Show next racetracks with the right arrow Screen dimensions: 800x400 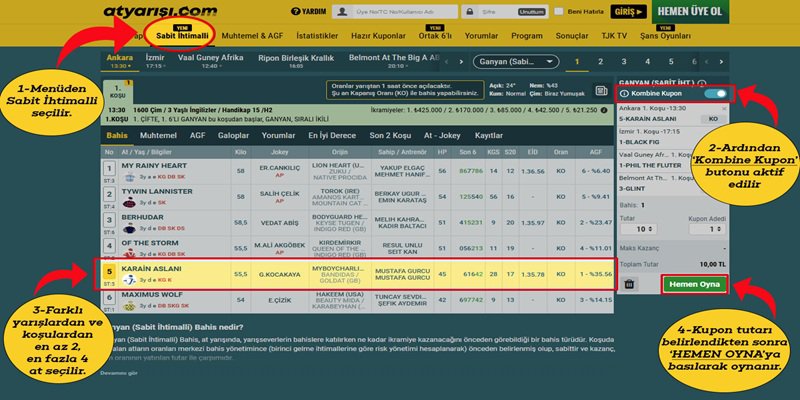coord(461,62)
